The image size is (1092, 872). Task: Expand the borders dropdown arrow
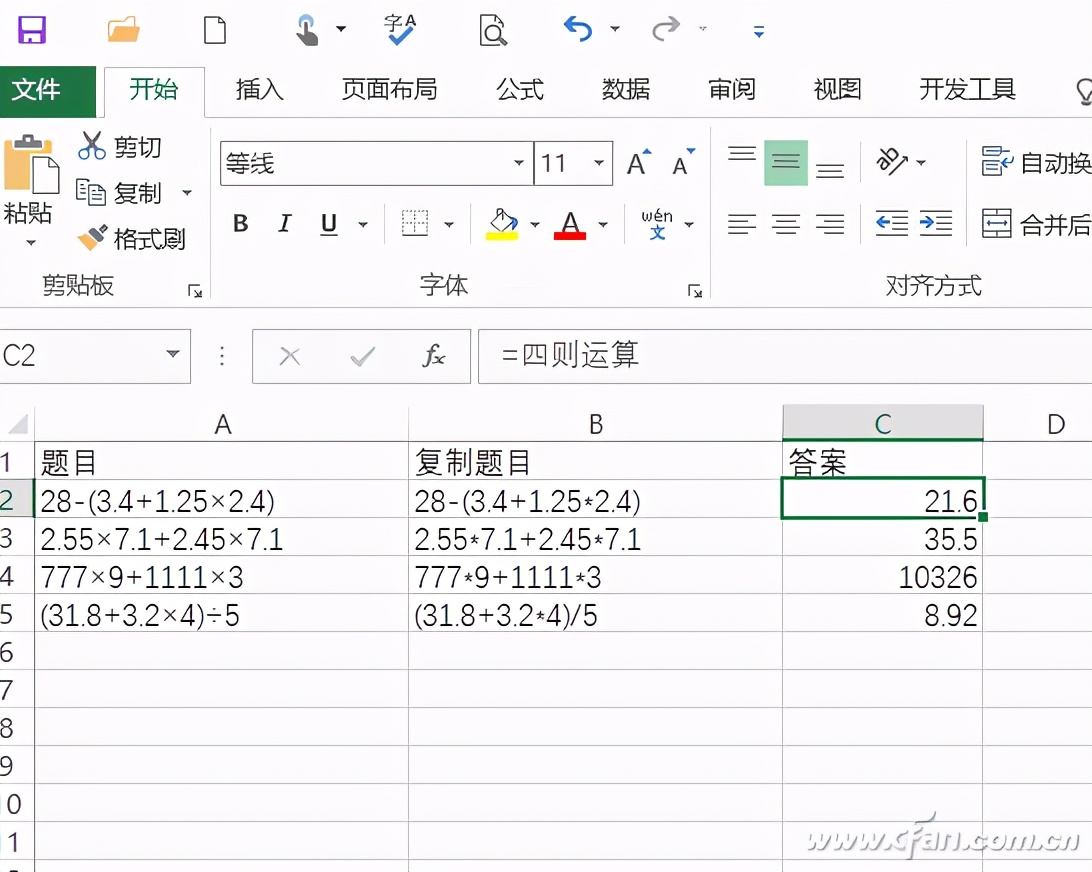tap(449, 224)
